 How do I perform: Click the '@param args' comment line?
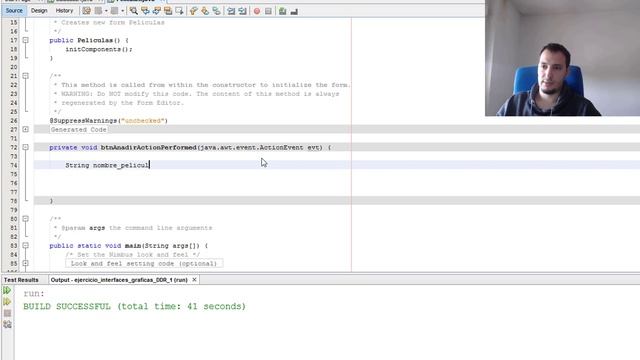point(133,228)
